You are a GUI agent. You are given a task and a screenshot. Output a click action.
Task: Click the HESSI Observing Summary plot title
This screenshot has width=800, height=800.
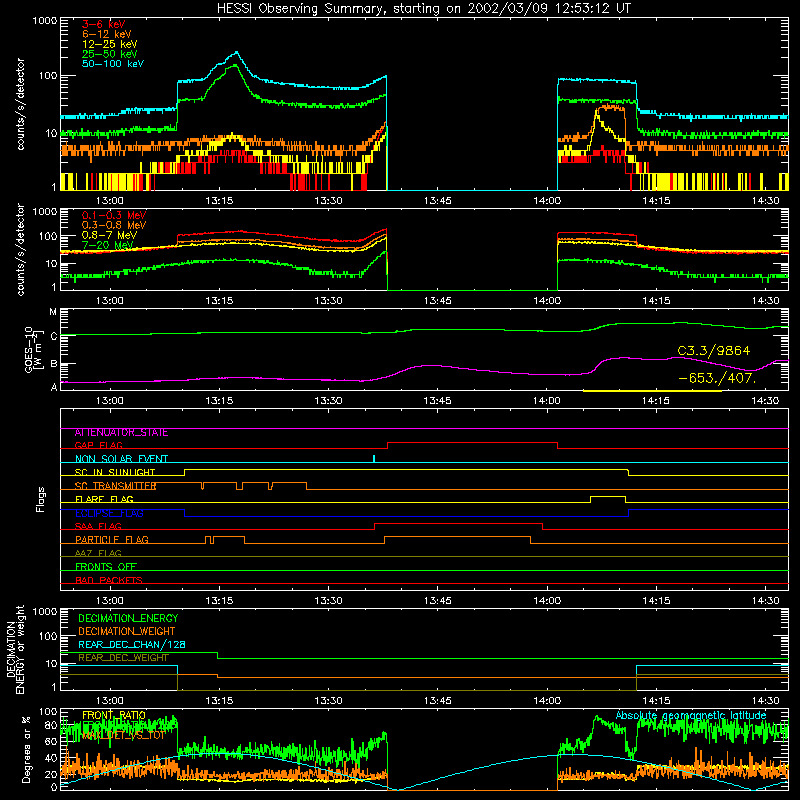[423, 9]
